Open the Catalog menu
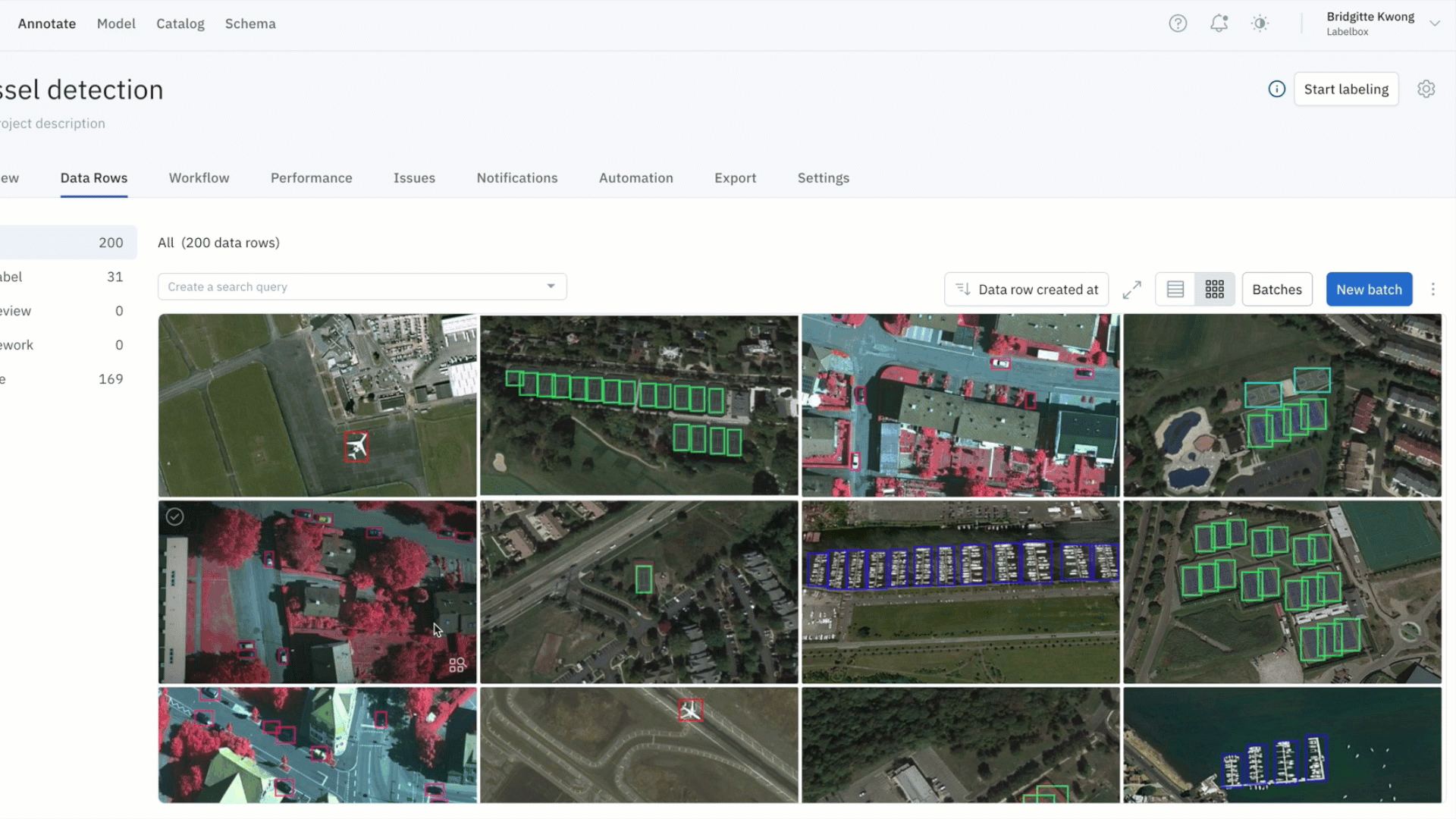 click(x=180, y=24)
